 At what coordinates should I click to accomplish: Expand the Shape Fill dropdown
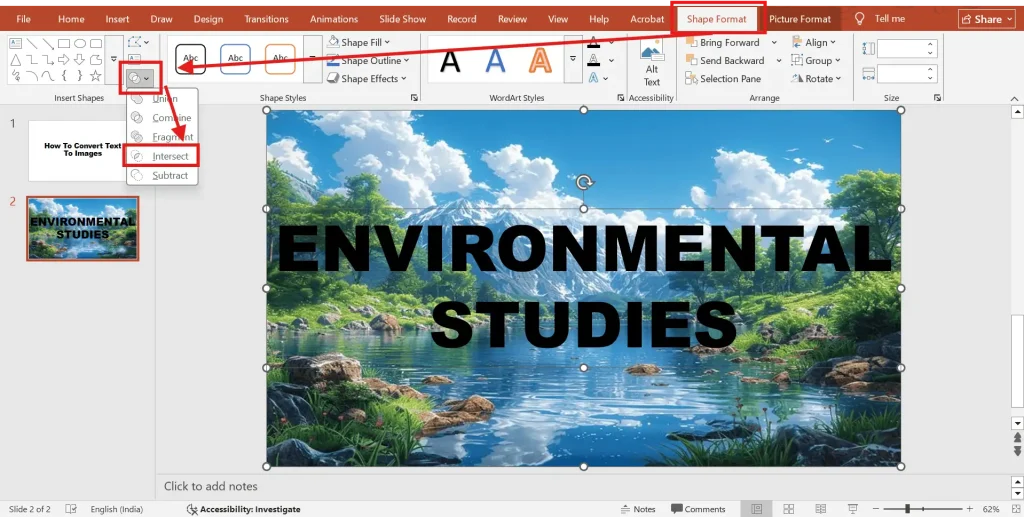(x=387, y=43)
